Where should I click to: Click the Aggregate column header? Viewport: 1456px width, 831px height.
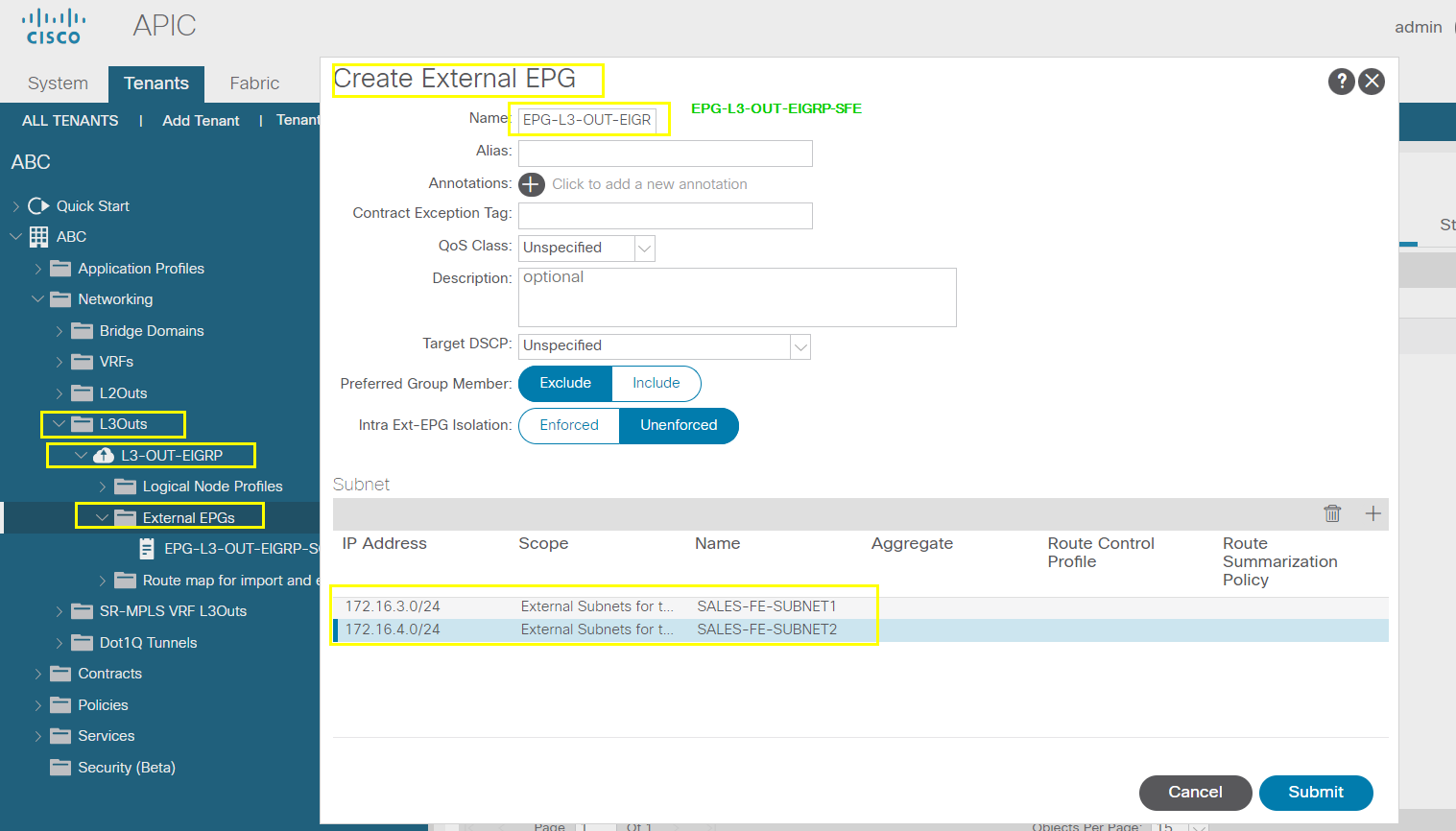[x=912, y=543]
